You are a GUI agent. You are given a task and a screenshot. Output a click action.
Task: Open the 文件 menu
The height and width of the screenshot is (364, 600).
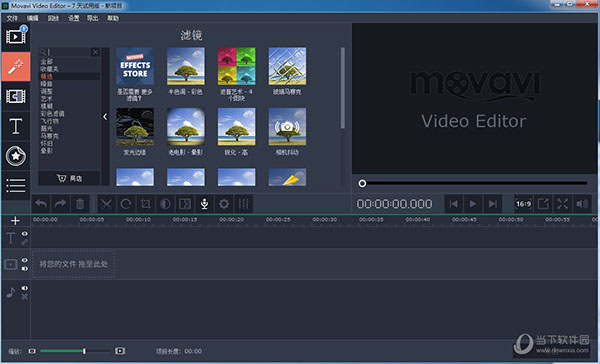(x=12, y=18)
